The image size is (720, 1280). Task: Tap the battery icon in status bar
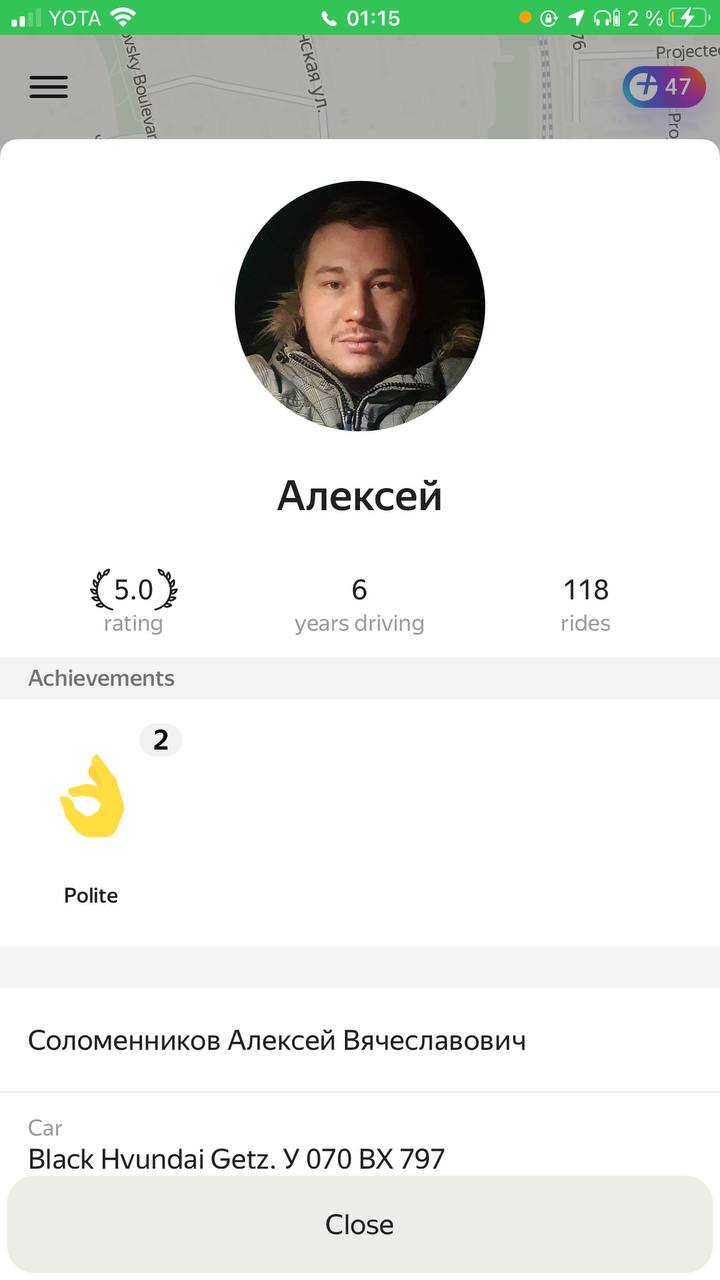tap(689, 18)
